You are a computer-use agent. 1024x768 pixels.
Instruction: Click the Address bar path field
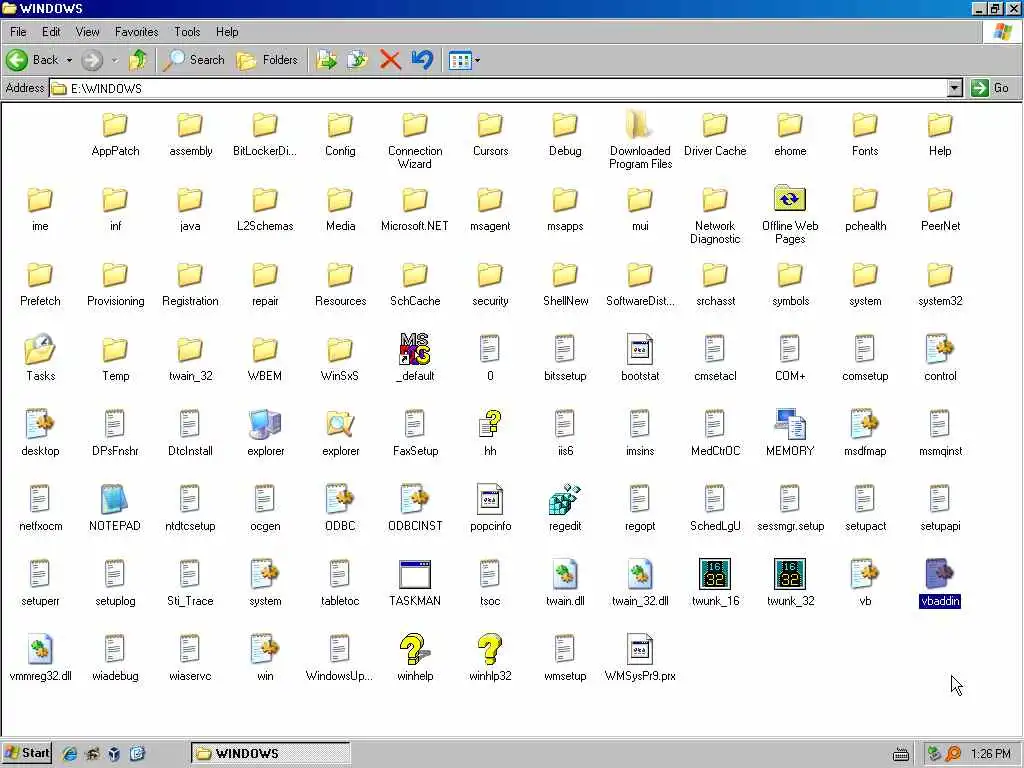(498, 88)
